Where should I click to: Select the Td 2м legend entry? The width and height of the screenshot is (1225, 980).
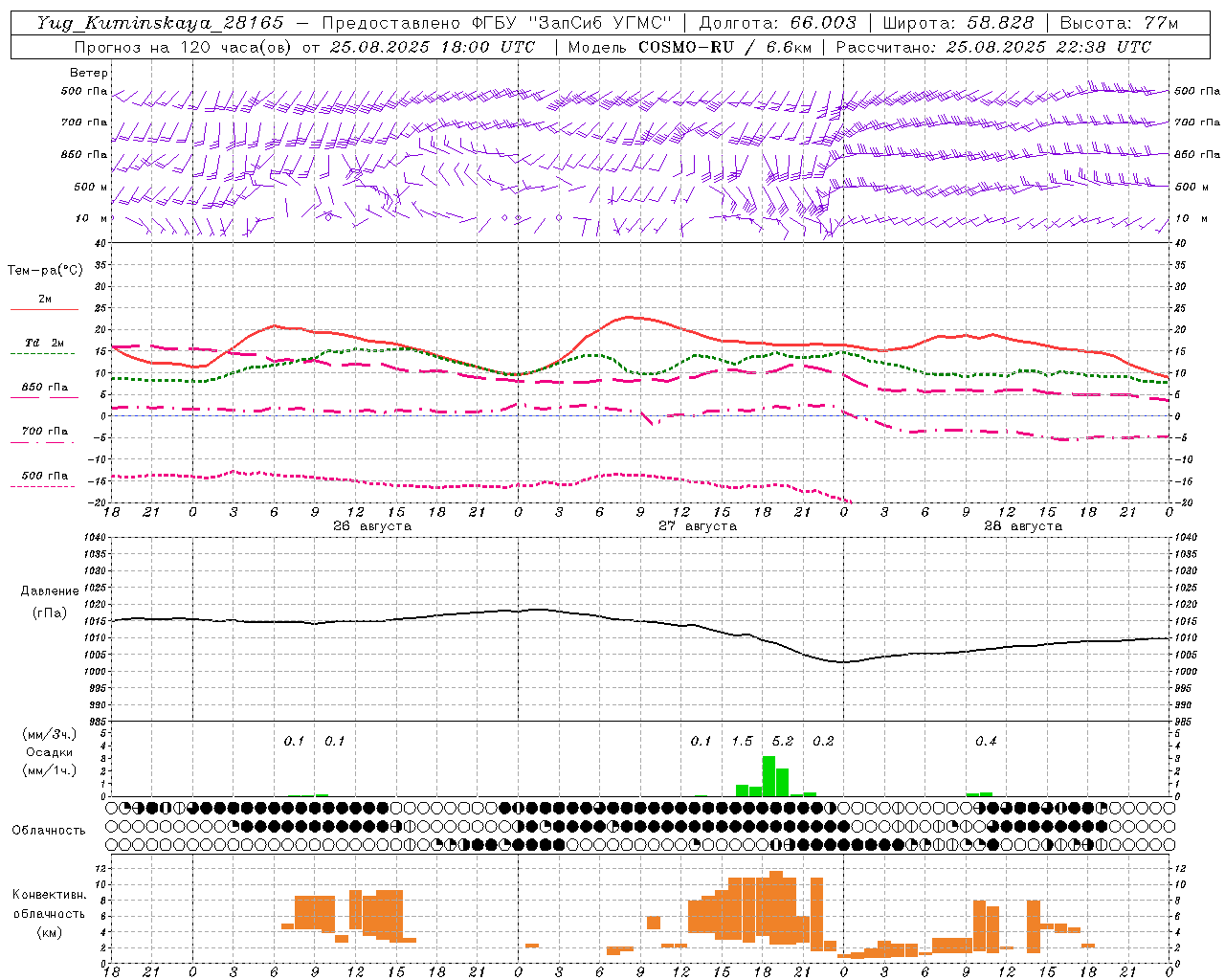tap(44, 343)
